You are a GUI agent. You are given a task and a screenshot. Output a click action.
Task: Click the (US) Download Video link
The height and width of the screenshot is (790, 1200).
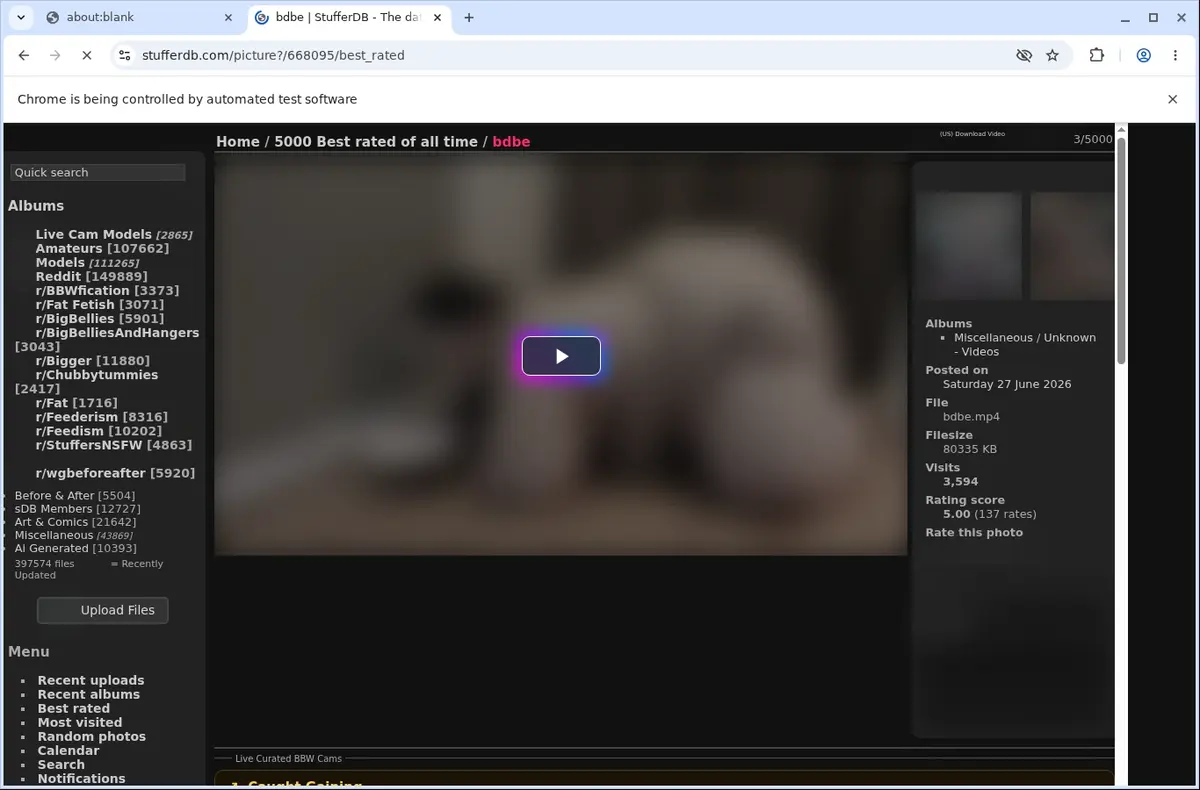point(972,134)
